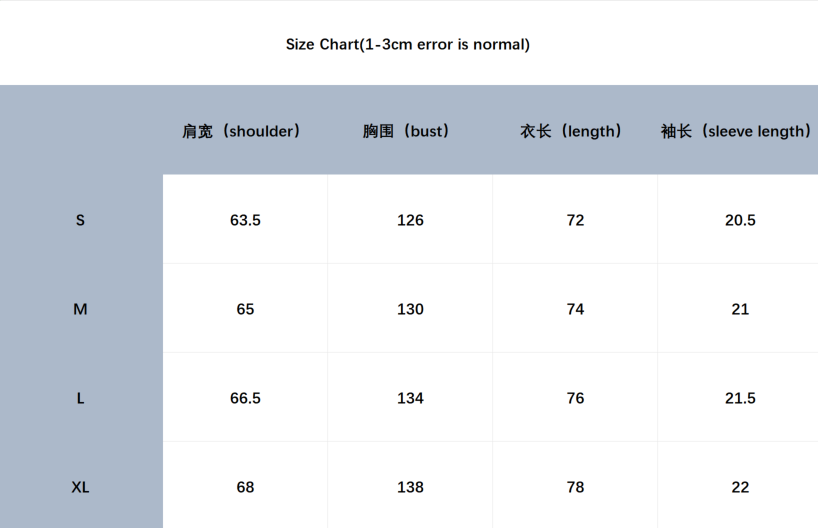Click the Size Chart title text

point(408,44)
